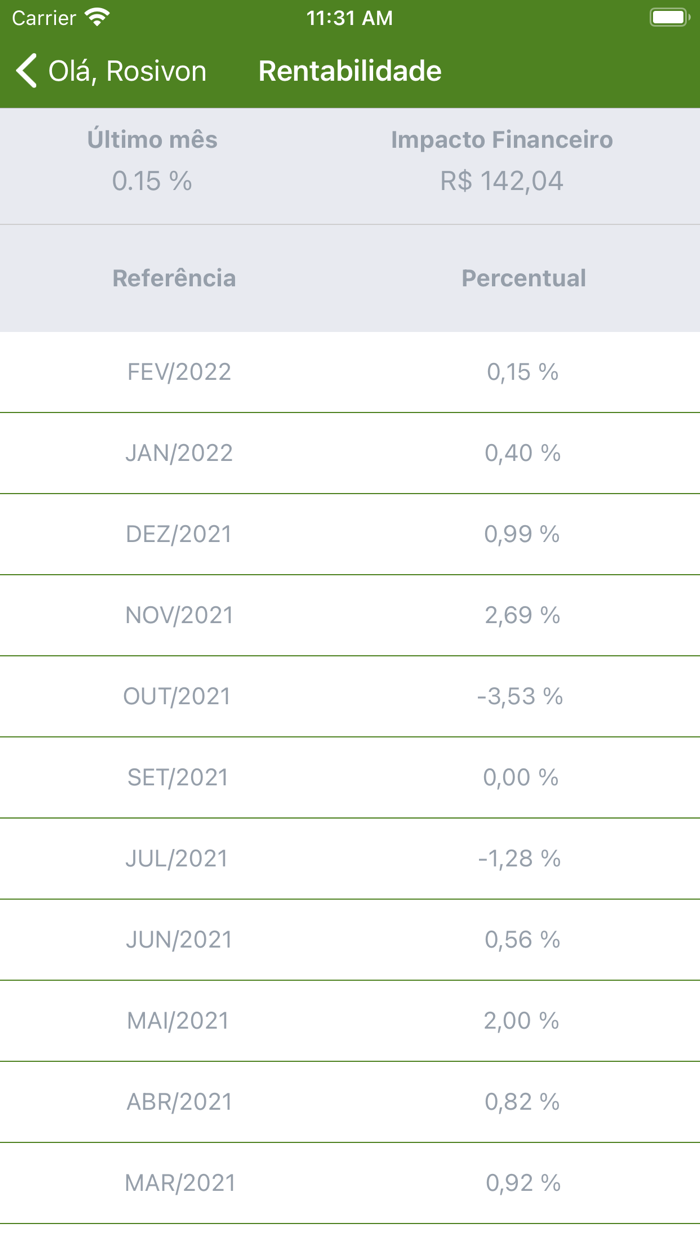Select the JAN/2022 row
The image size is (700, 1244).
tap(350, 453)
